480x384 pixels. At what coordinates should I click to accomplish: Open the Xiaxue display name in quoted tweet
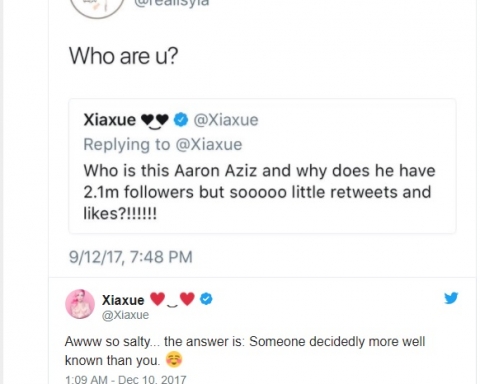tap(110, 120)
